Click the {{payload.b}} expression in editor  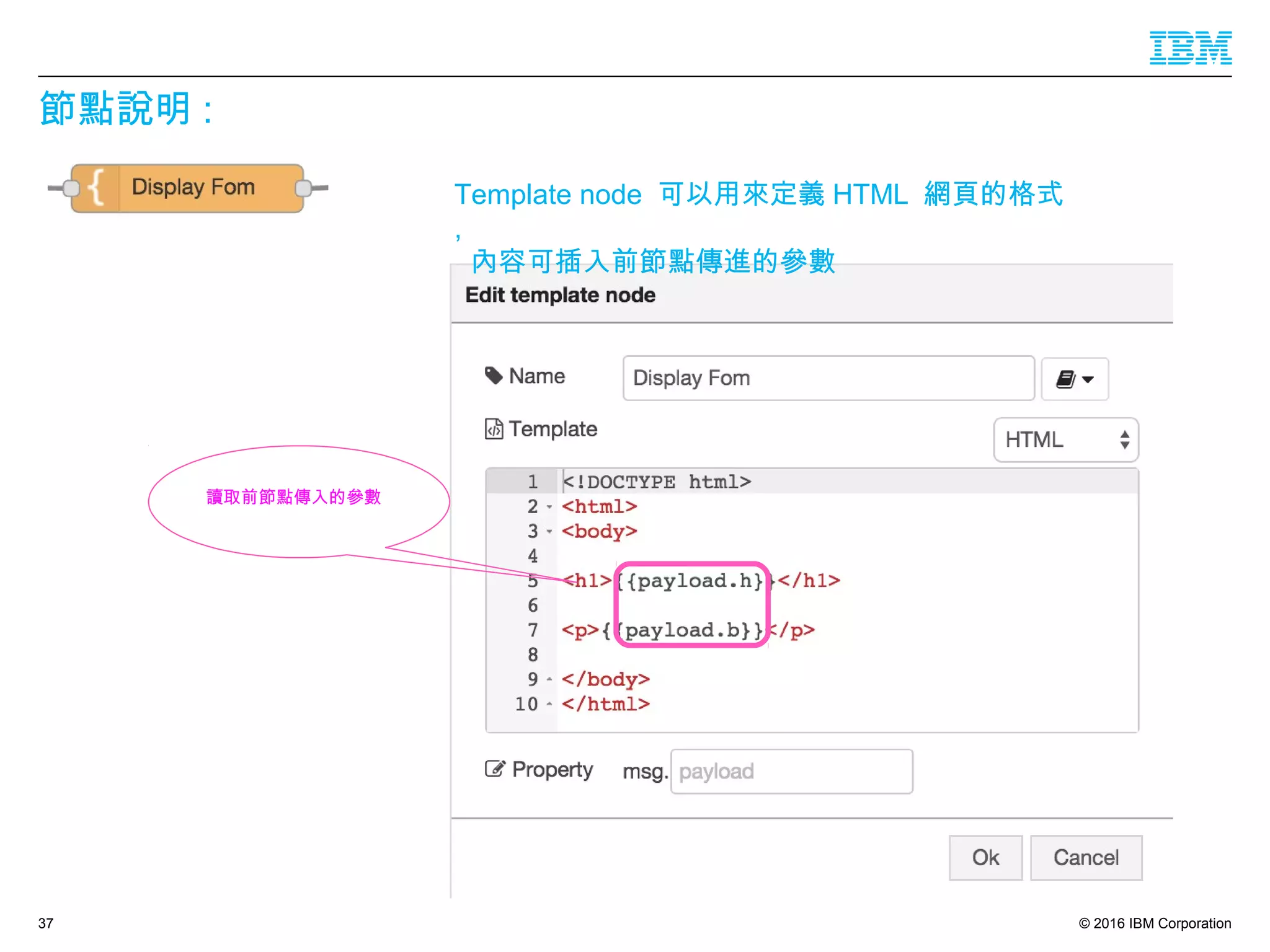(682, 630)
